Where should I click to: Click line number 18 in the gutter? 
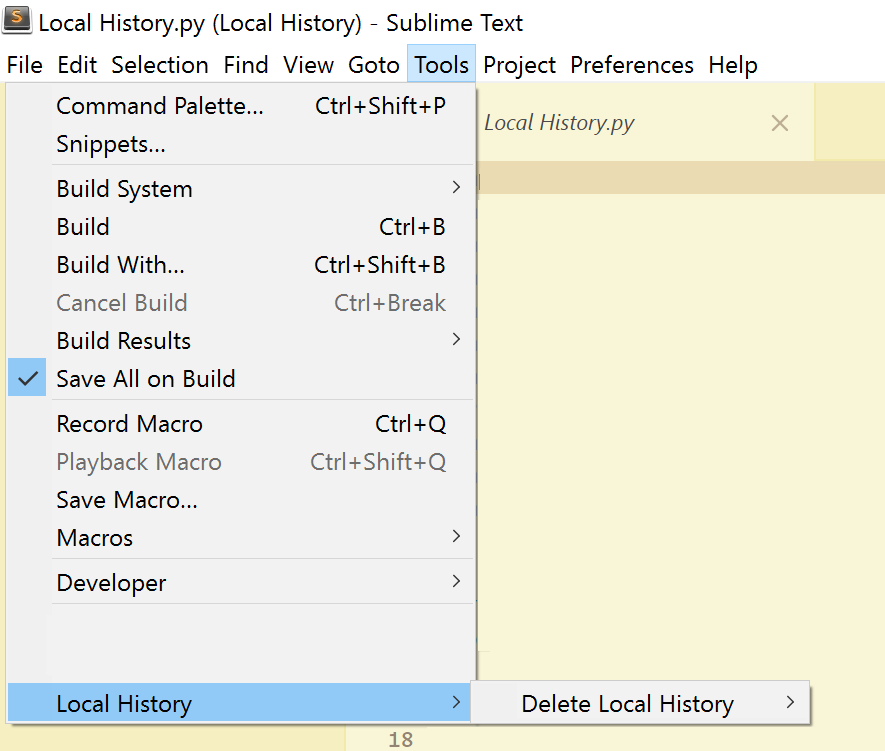pyautogui.click(x=400, y=739)
